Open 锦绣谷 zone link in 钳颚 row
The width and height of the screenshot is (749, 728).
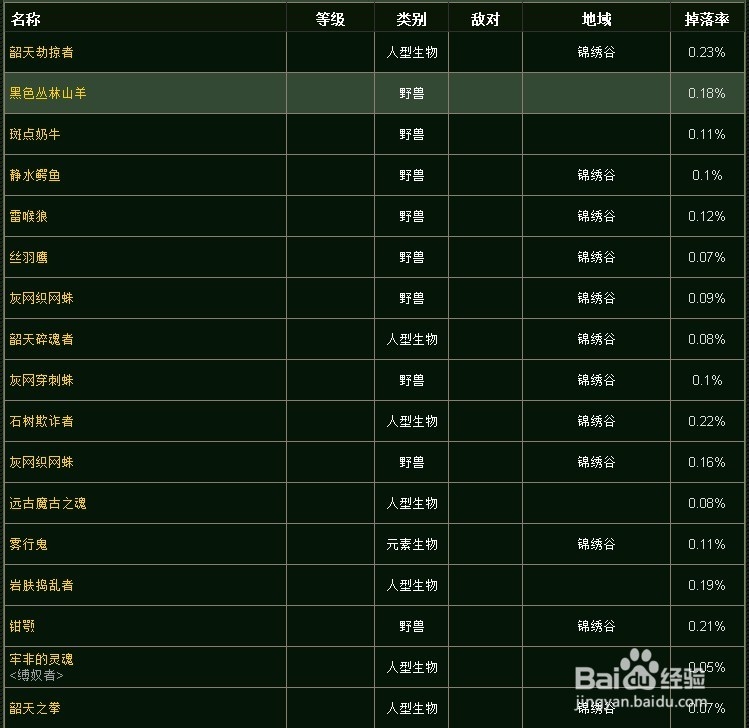point(596,626)
